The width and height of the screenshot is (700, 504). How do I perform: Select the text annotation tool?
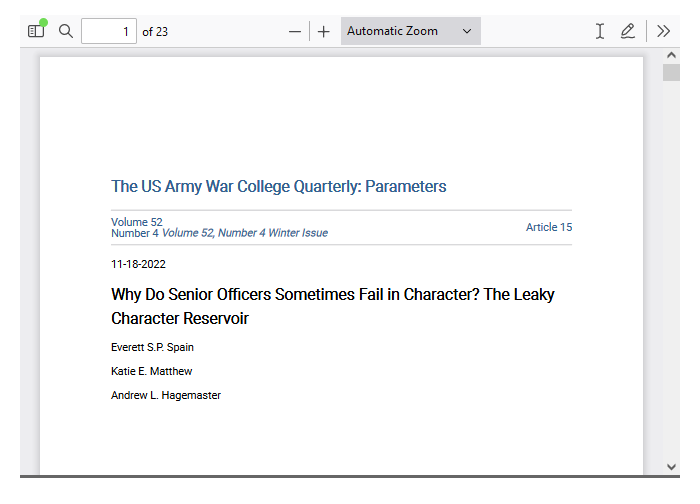coord(600,31)
